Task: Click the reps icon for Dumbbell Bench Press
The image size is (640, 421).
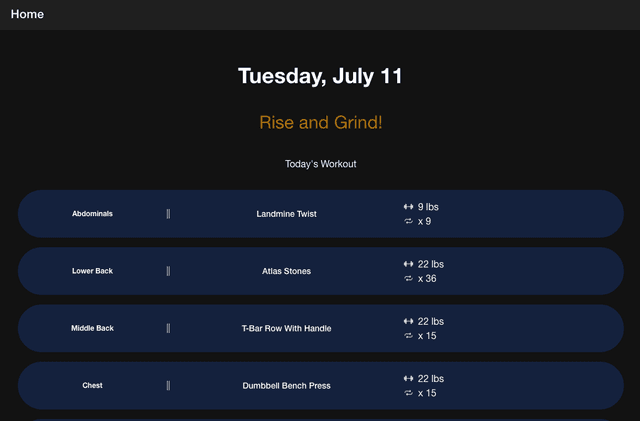Action: (x=408, y=393)
